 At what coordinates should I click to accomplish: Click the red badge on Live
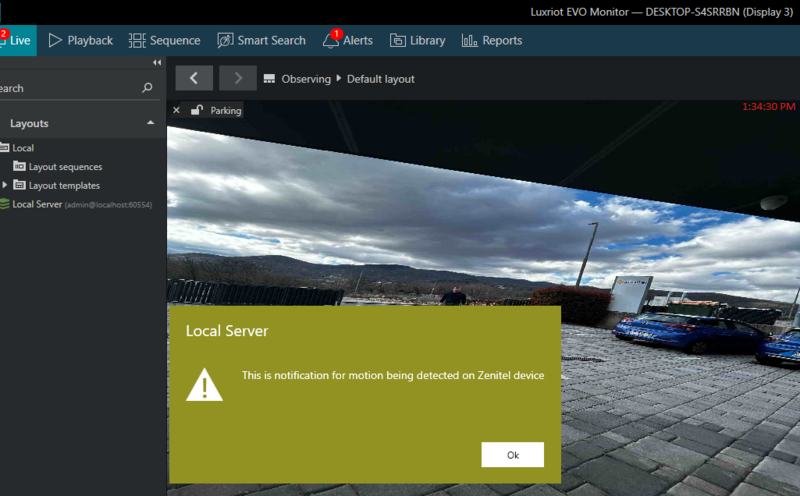[x=4, y=34]
